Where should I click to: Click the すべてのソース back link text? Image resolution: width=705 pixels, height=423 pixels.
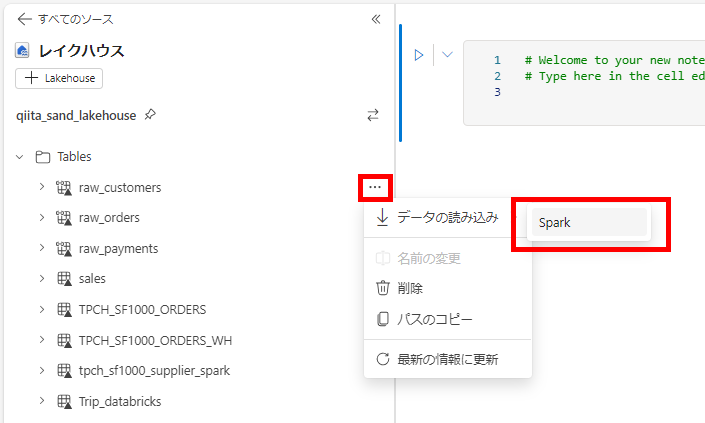point(76,19)
